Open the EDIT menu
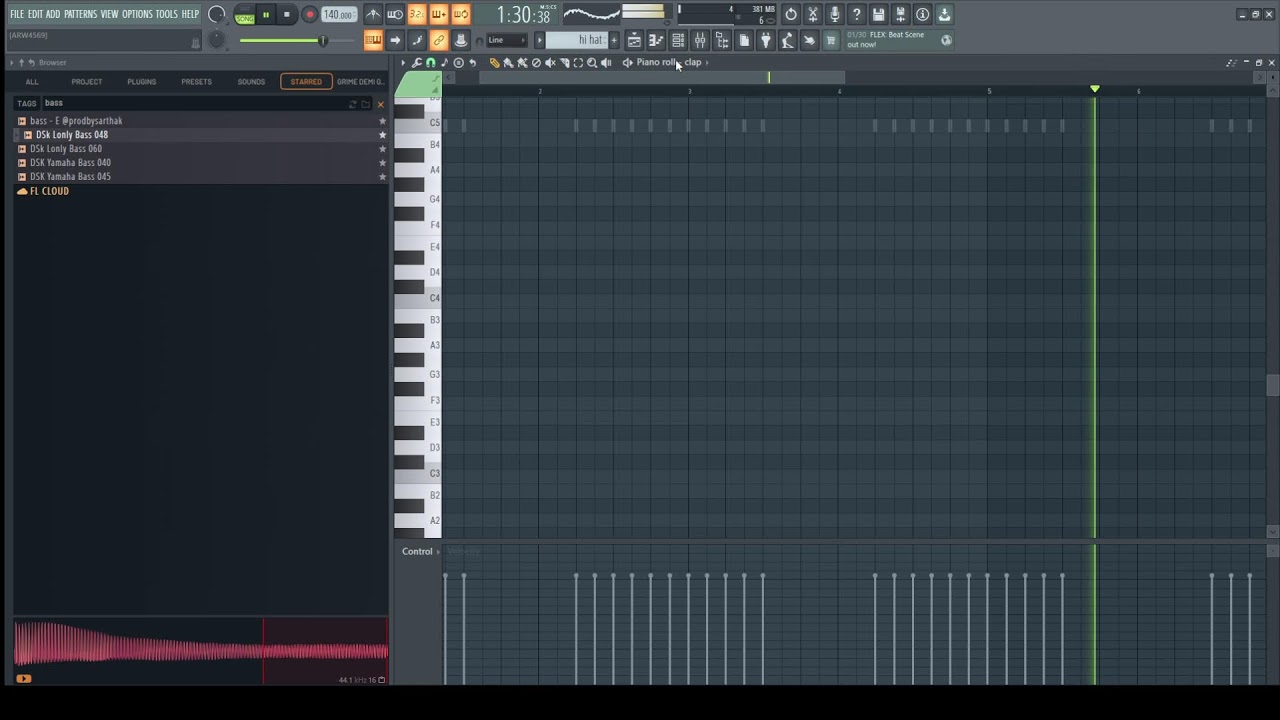Screen dimensions: 1280x720 coord(35,14)
